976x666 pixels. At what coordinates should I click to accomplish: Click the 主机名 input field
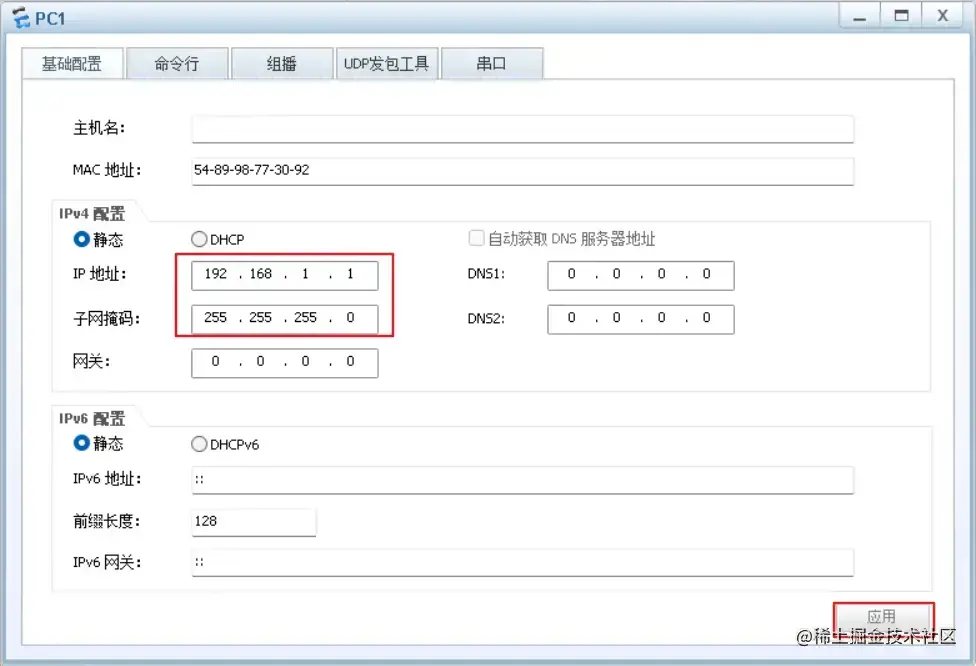pos(522,129)
